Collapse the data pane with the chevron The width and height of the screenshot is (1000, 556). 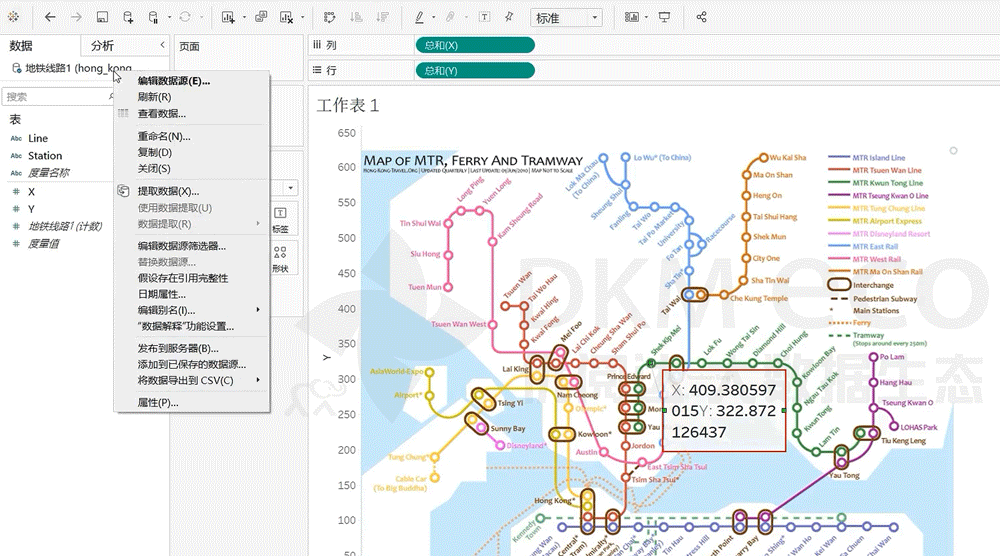pyautogui.click(x=162, y=45)
